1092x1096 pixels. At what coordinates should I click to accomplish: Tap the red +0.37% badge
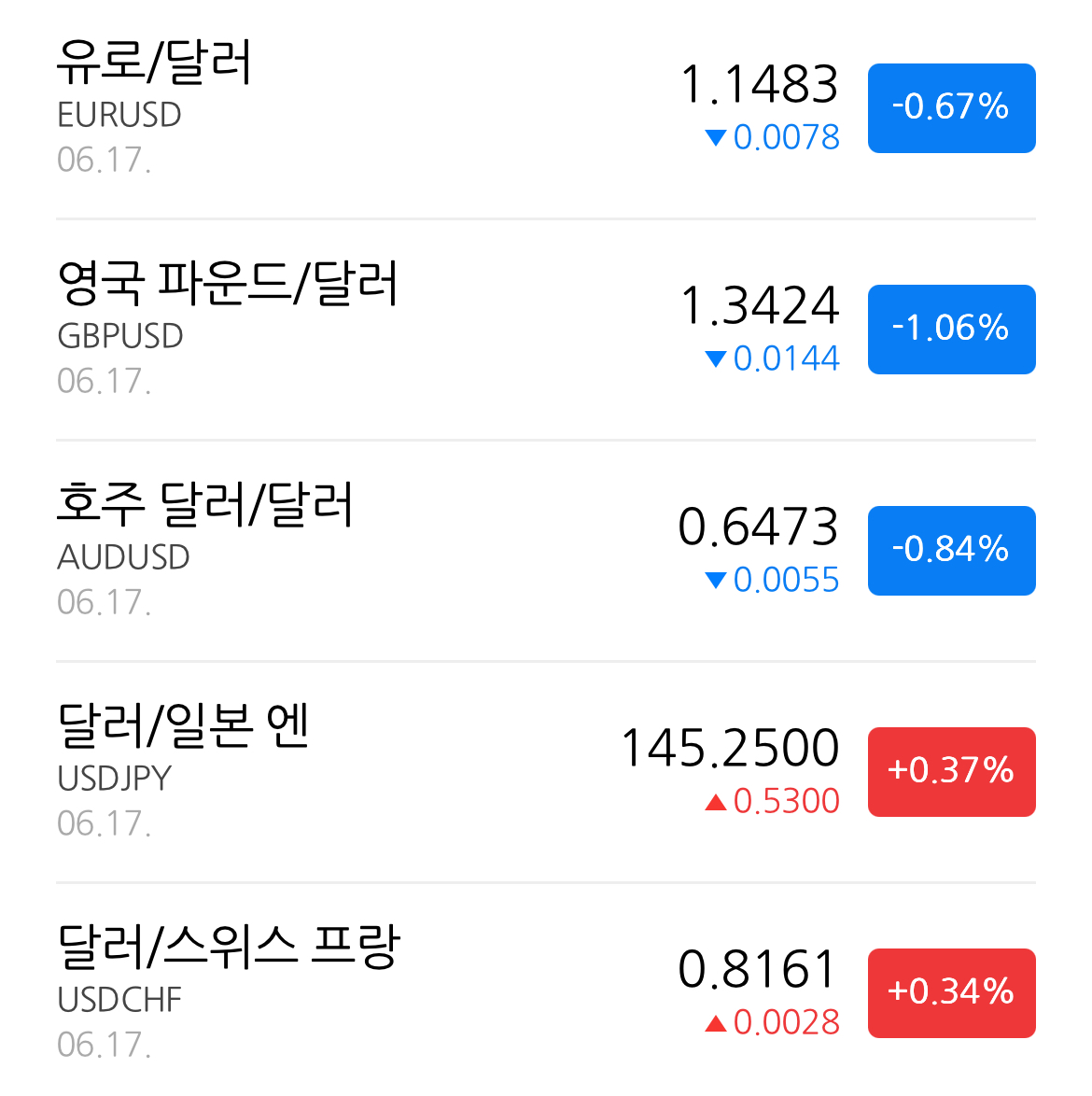(952, 772)
